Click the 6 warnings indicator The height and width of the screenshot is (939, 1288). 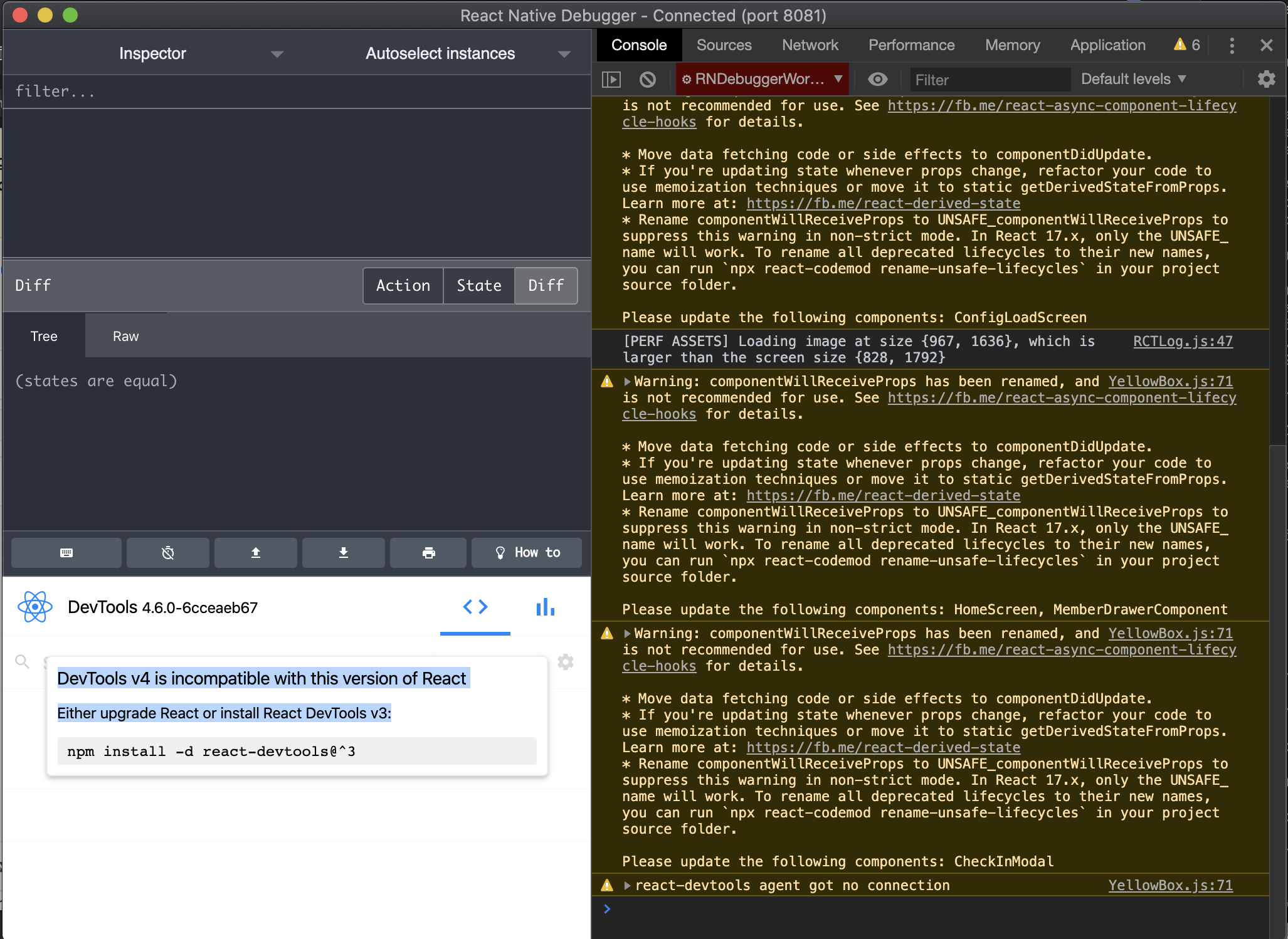point(1186,45)
